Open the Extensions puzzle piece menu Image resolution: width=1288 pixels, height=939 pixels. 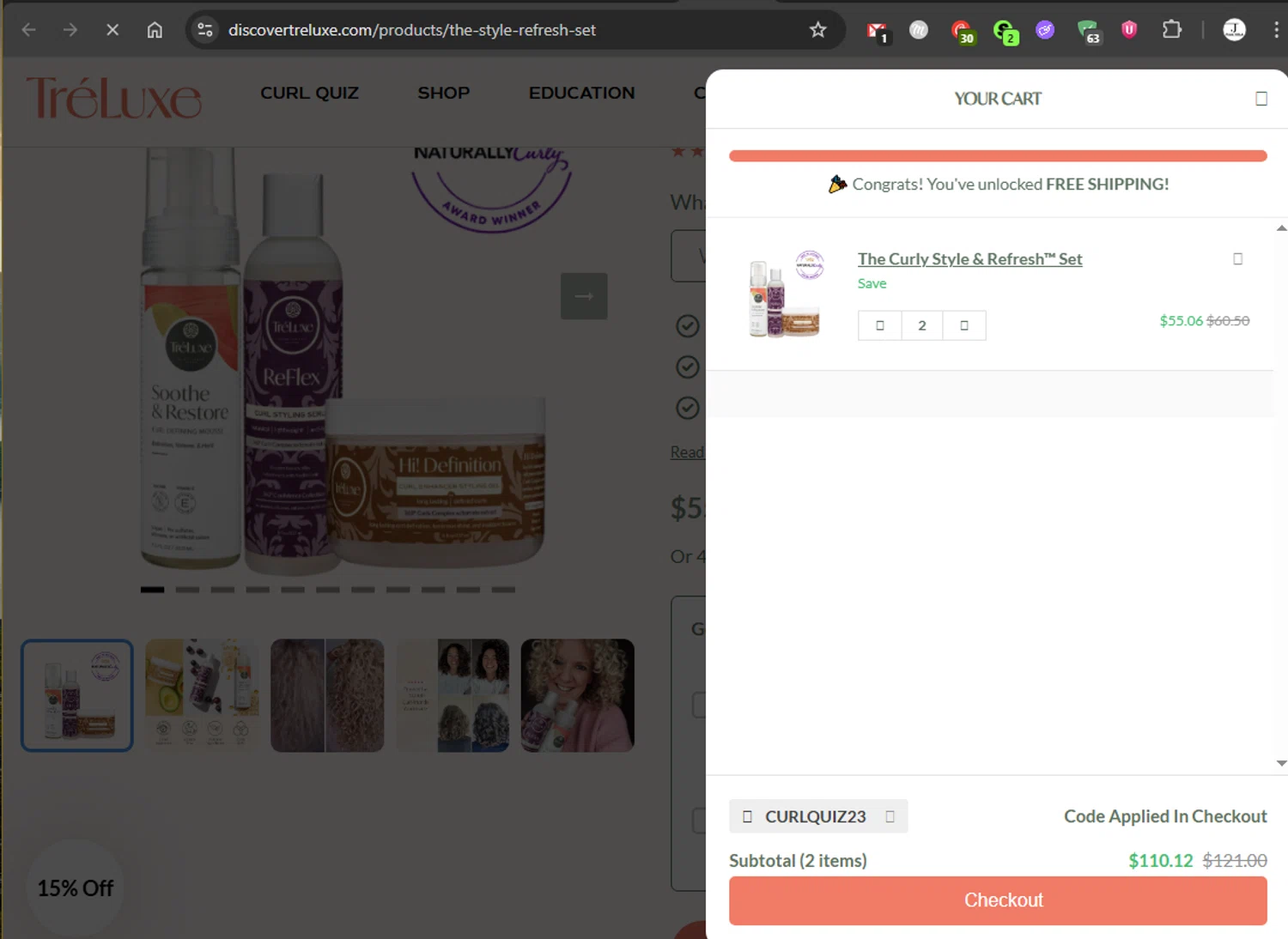1171,30
